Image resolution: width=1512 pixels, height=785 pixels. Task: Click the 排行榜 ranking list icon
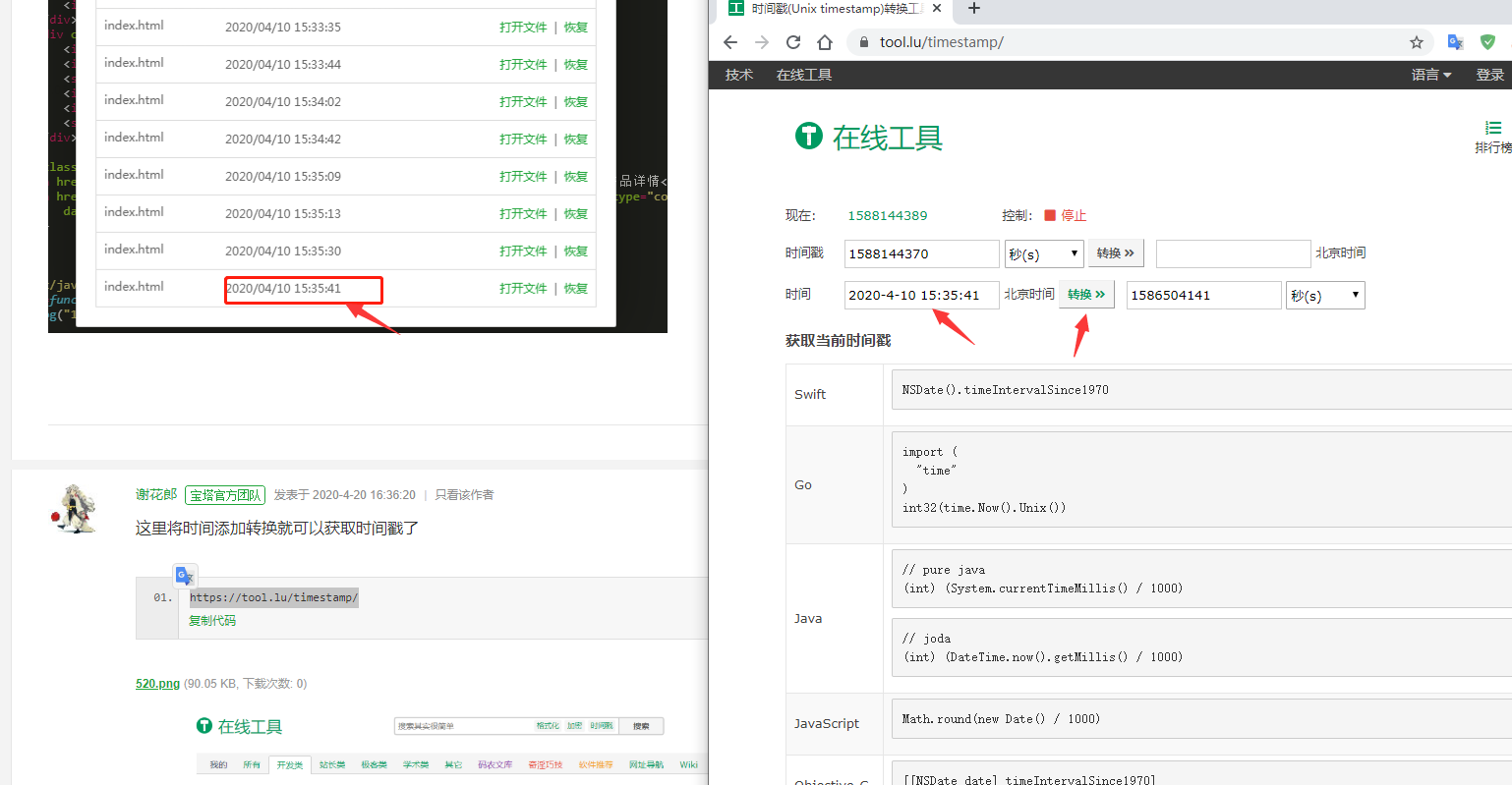[1492, 137]
